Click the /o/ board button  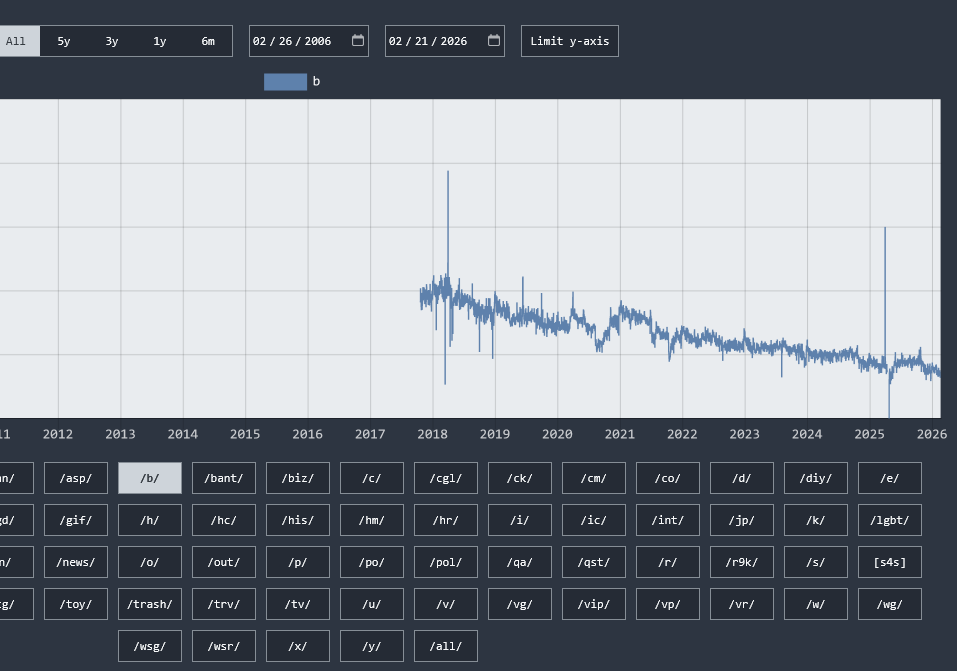[150, 562]
